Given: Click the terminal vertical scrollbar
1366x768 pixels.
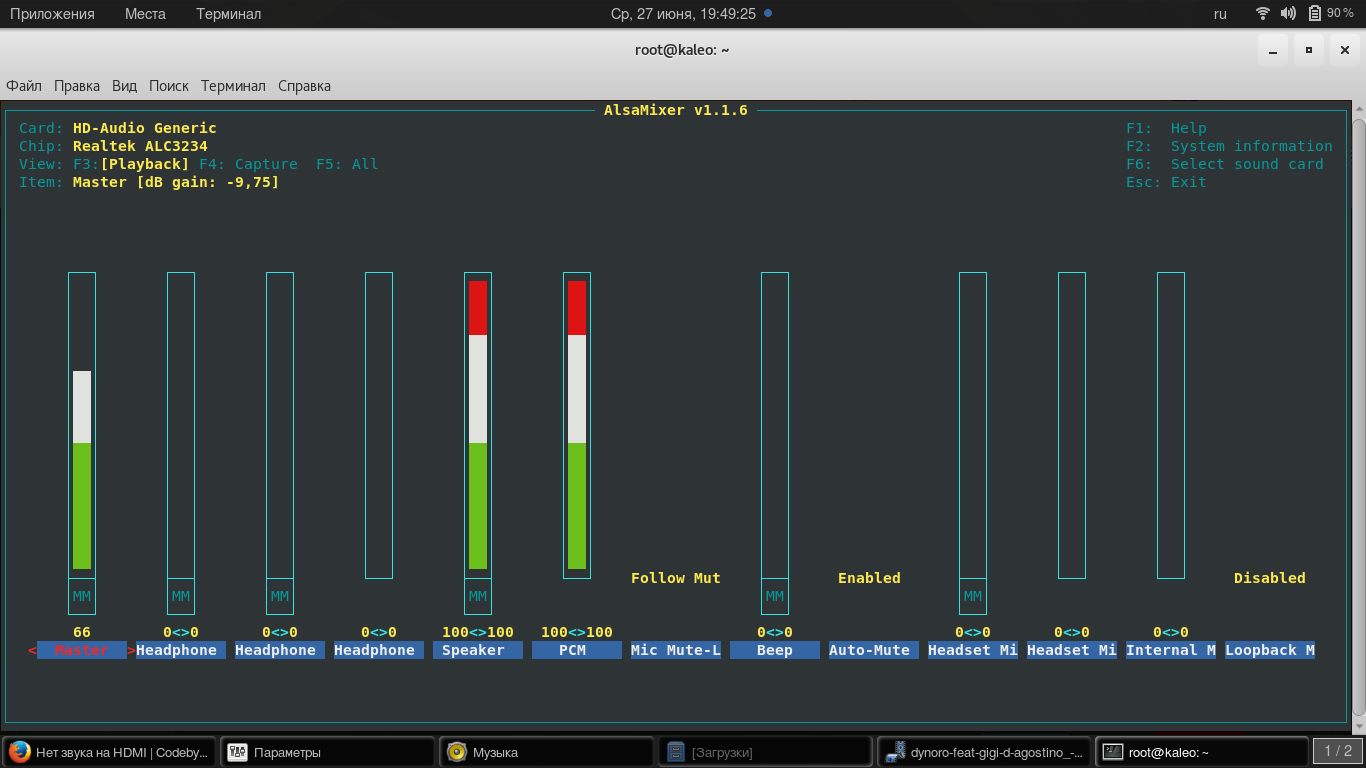Looking at the screenshot, I should [1359, 416].
